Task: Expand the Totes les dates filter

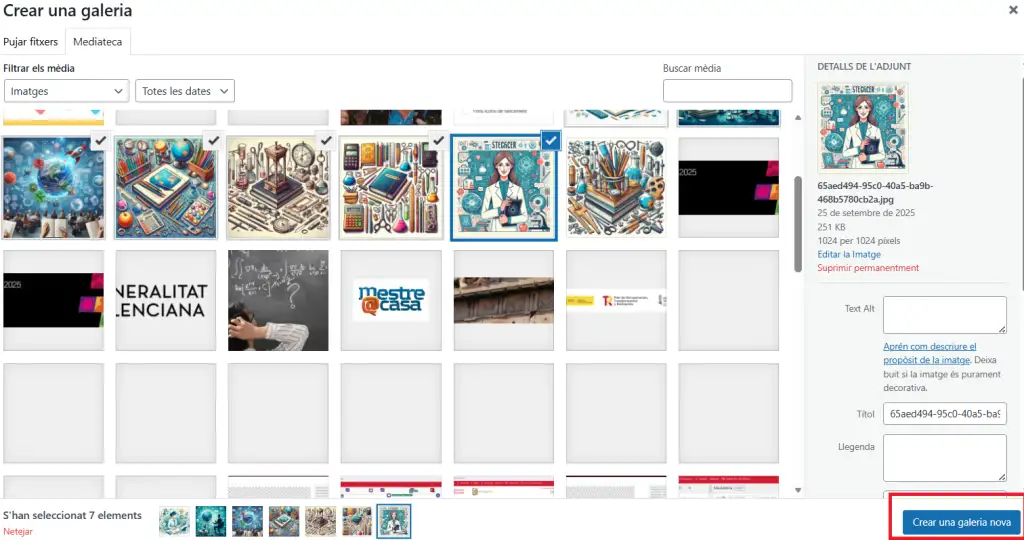Action: [184, 91]
